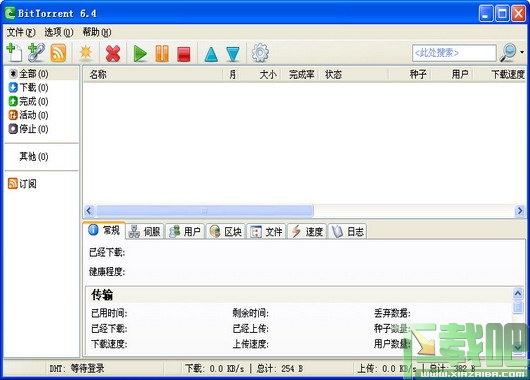The height and width of the screenshot is (380, 530).
Task: Click the green 完成 sidebar icon
Action: tap(13, 101)
